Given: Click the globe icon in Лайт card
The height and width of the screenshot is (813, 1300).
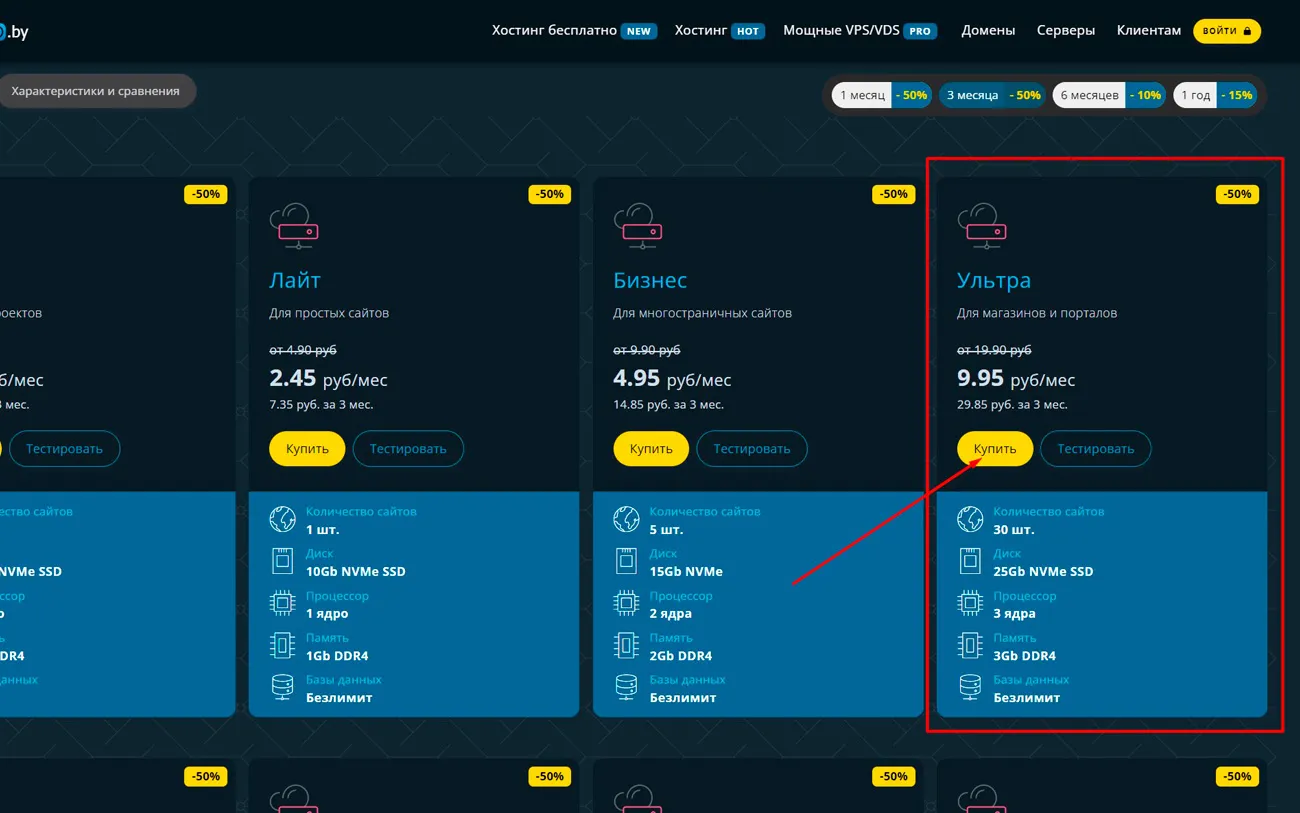Looking at the screenshot, I should pyautogui.click(x=283, y=519).
